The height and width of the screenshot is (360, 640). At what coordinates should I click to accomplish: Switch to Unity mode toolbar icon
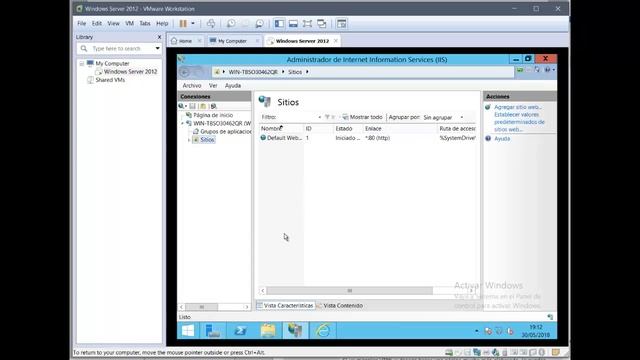tap(322, 24)
